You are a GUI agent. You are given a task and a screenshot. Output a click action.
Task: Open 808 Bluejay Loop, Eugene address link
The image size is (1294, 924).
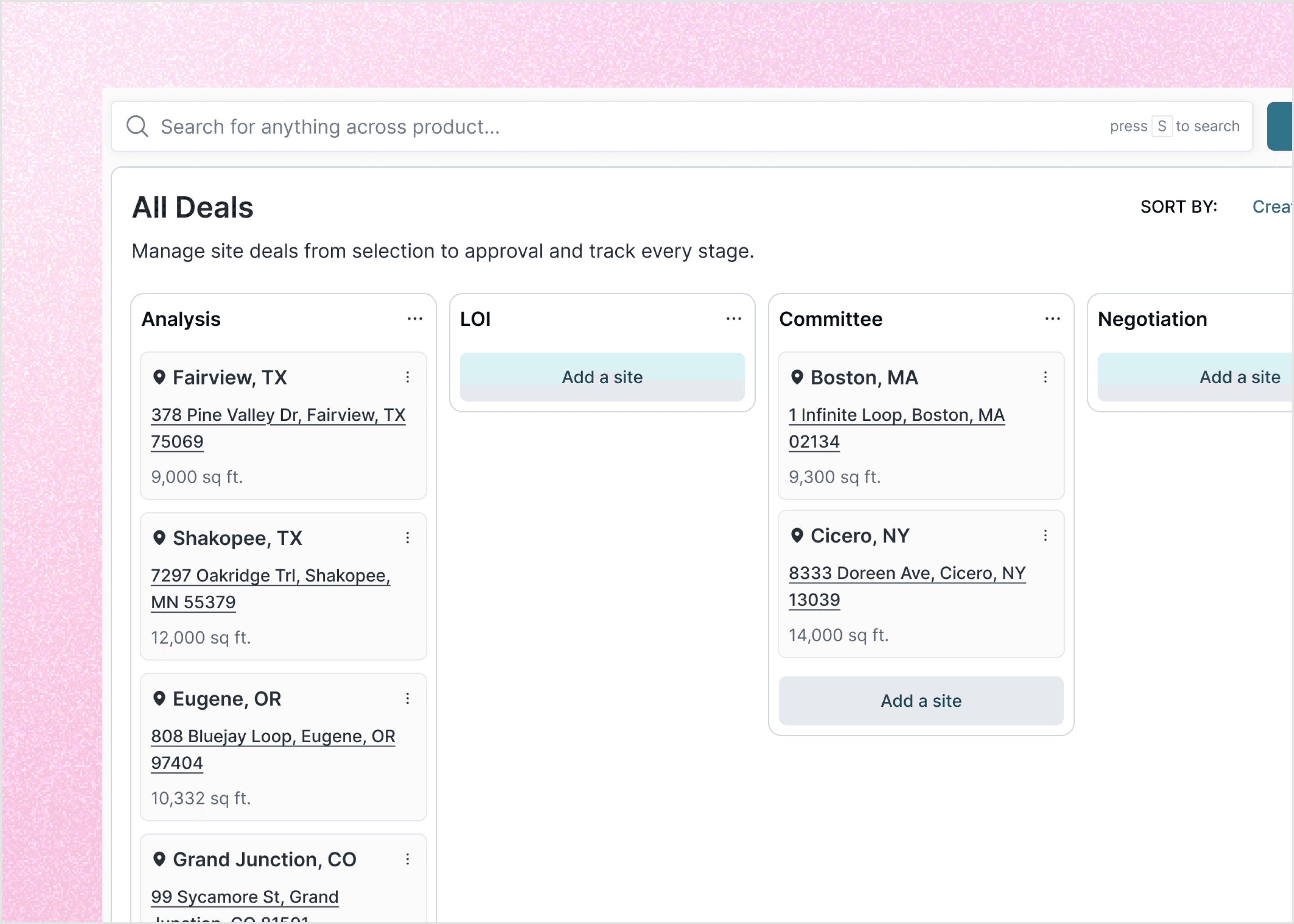coord(272,737)
